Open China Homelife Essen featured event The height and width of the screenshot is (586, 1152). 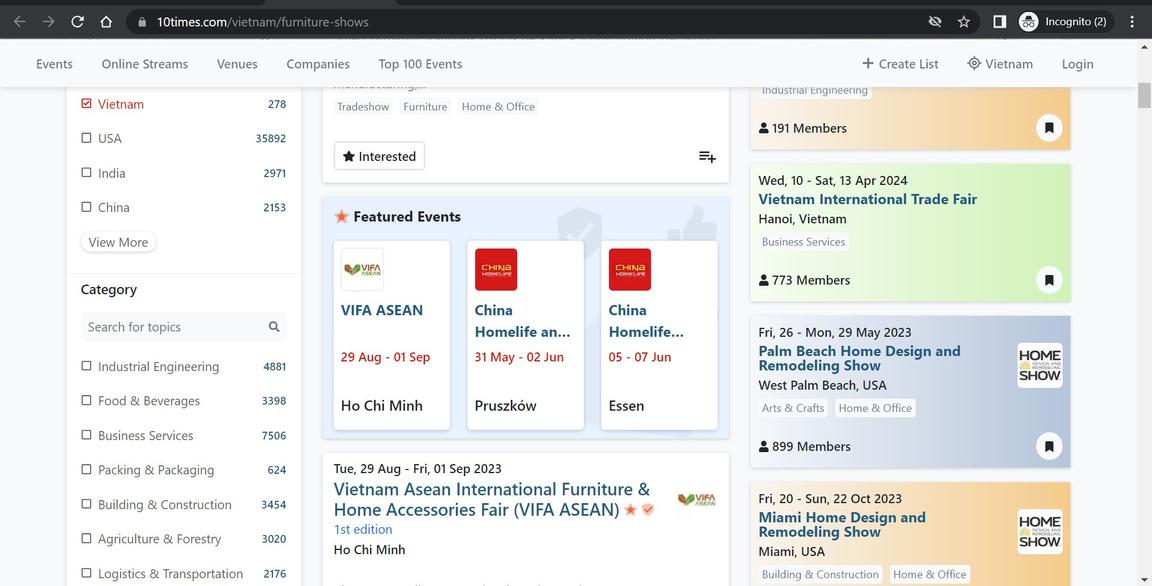pyautogui.click(x=646, y=321)
